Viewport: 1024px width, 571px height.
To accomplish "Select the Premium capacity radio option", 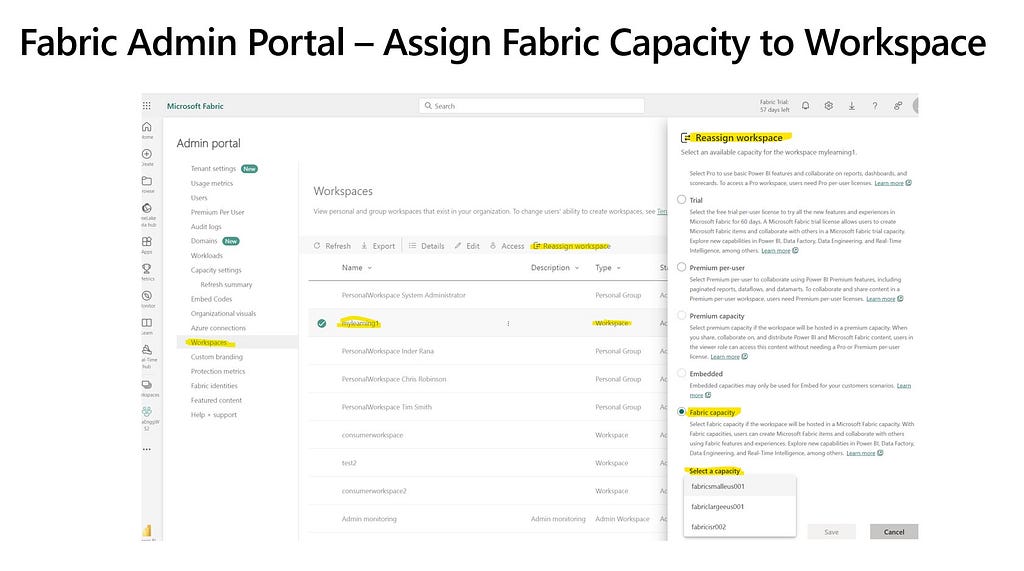I will [682, 315].
